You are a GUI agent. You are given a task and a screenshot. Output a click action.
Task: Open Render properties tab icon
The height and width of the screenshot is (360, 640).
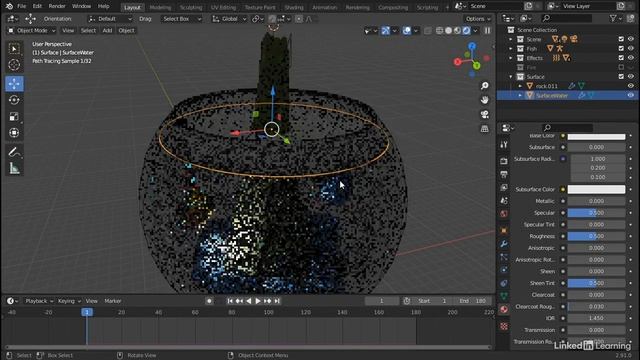504,161
